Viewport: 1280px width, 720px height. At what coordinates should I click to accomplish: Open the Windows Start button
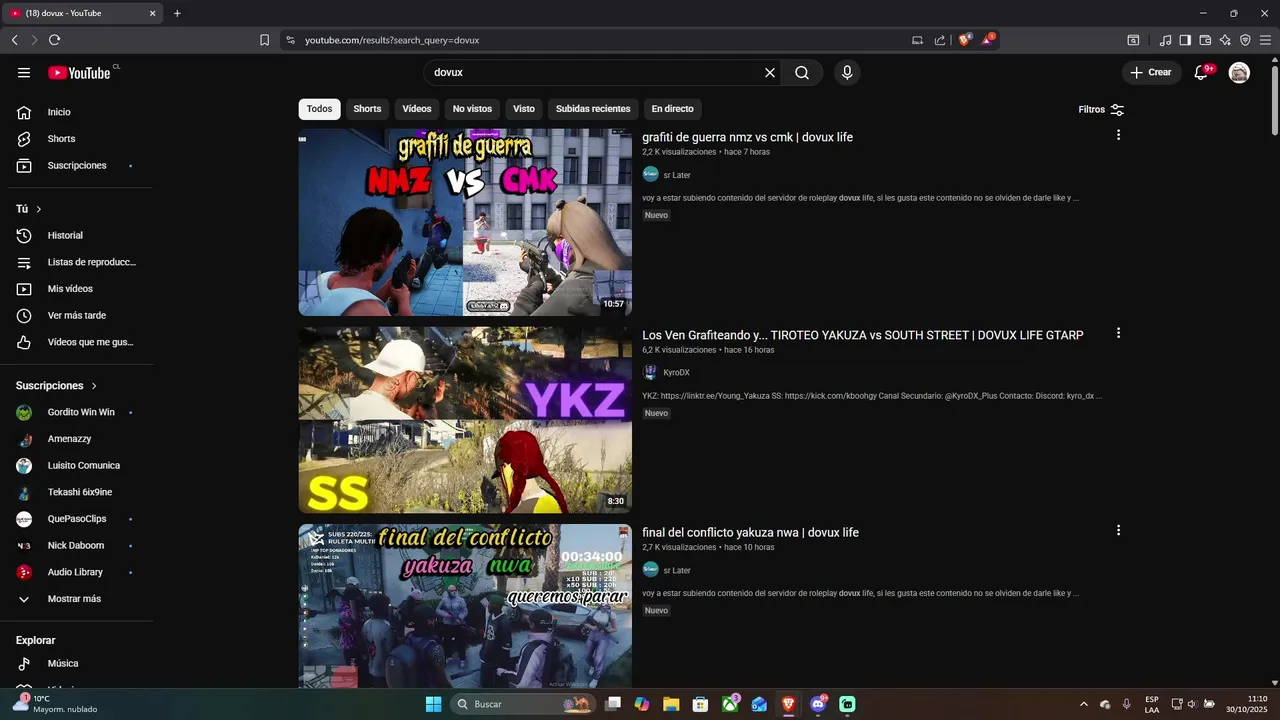pyautogui.click(x=433, y=704)
